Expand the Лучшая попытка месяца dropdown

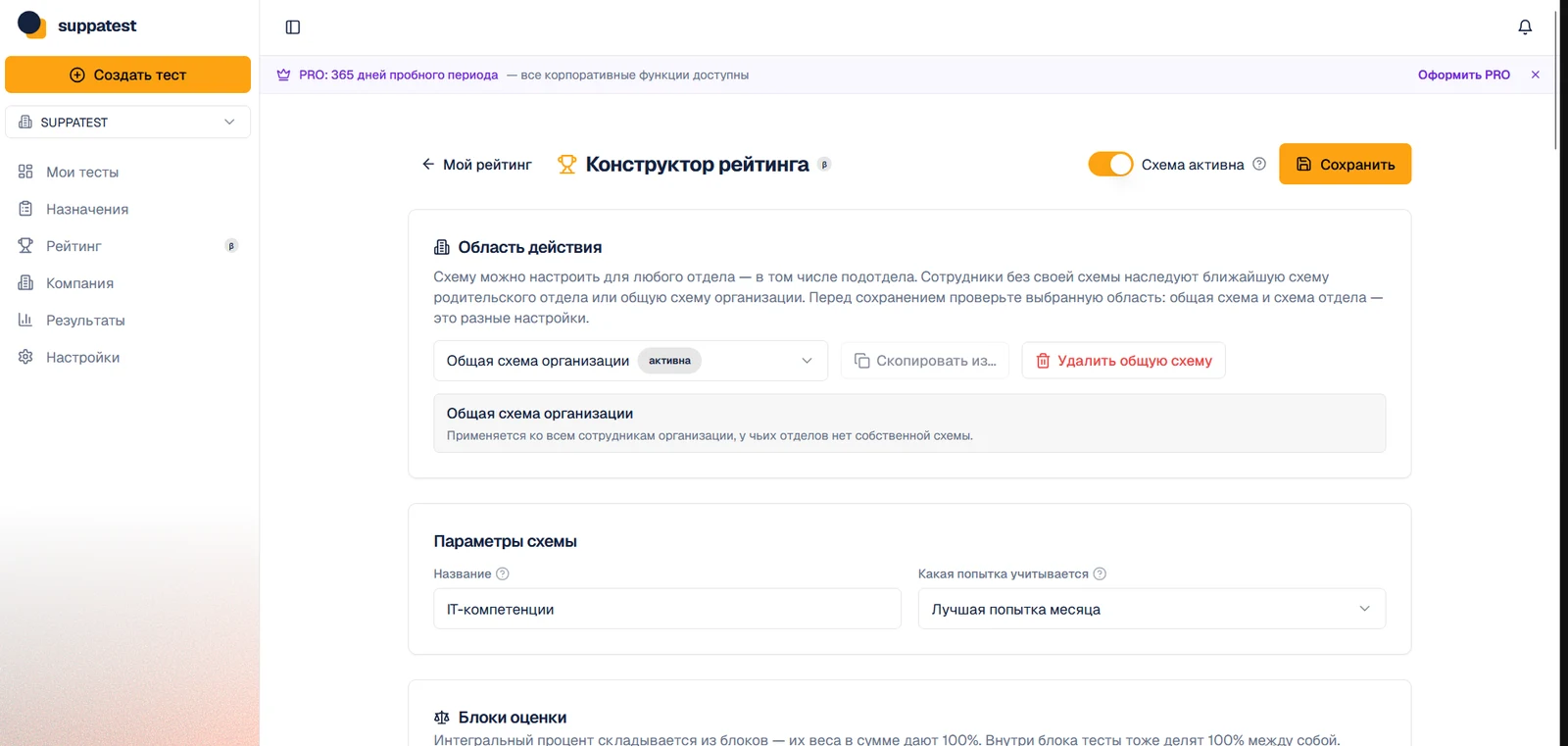tap(1151, 609)
